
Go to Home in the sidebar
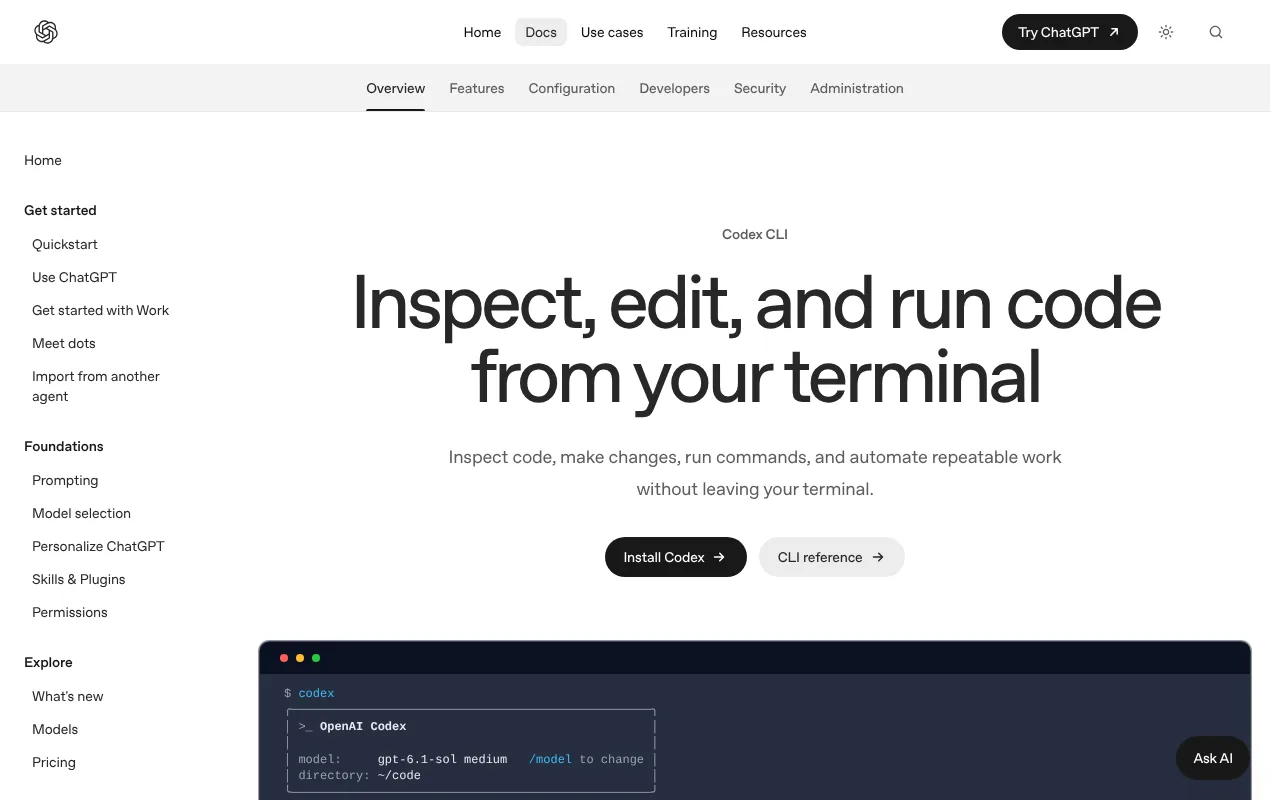click(43, 160)
